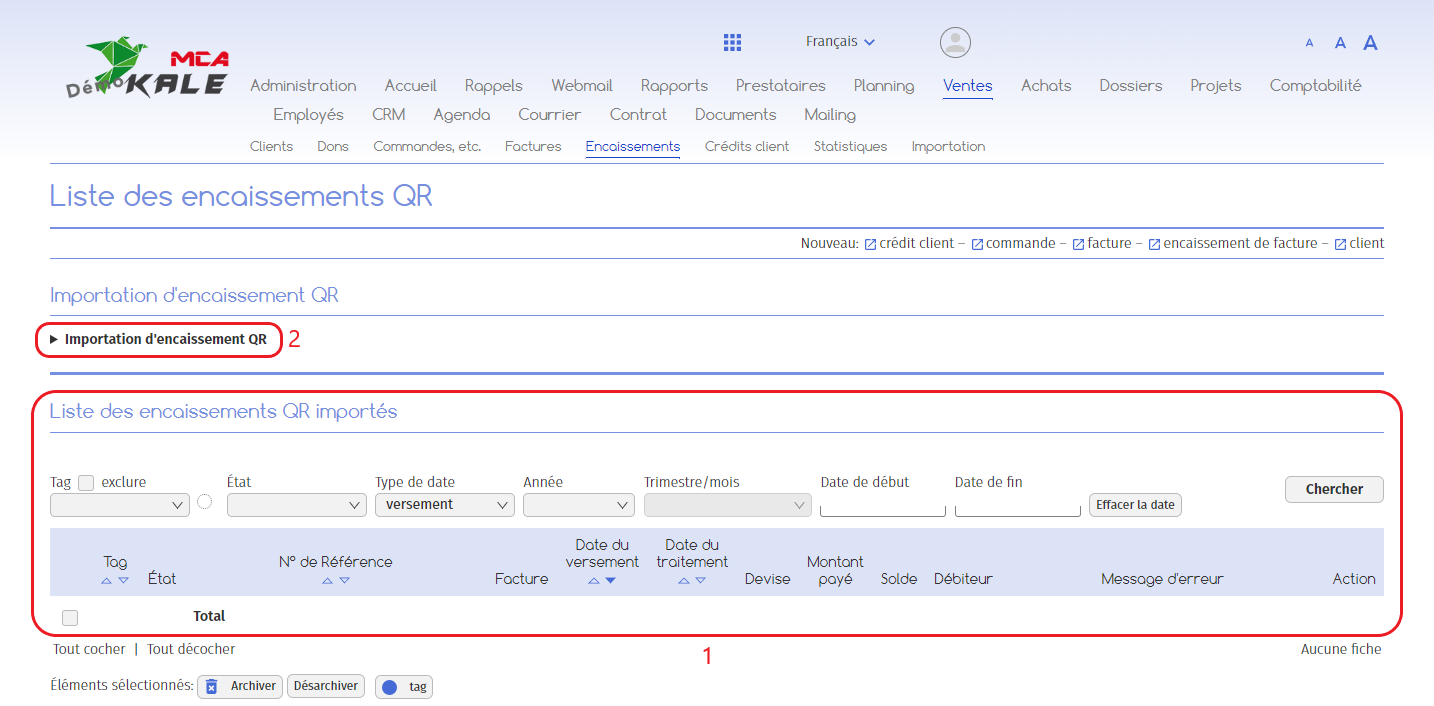
Task: Open the Prestataires menu
Action: click(x=781, y=86)
